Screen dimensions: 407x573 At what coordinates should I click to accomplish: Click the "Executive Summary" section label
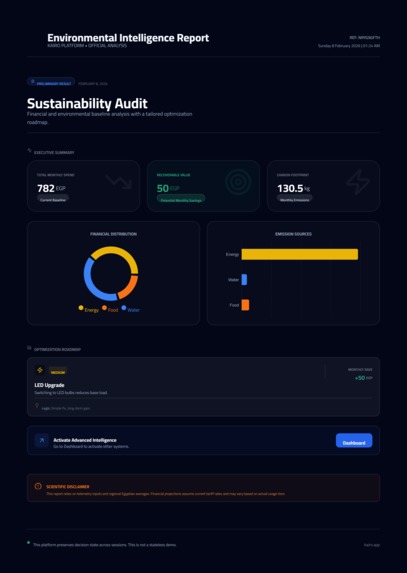pyautogui.click(x=54, y=152)
